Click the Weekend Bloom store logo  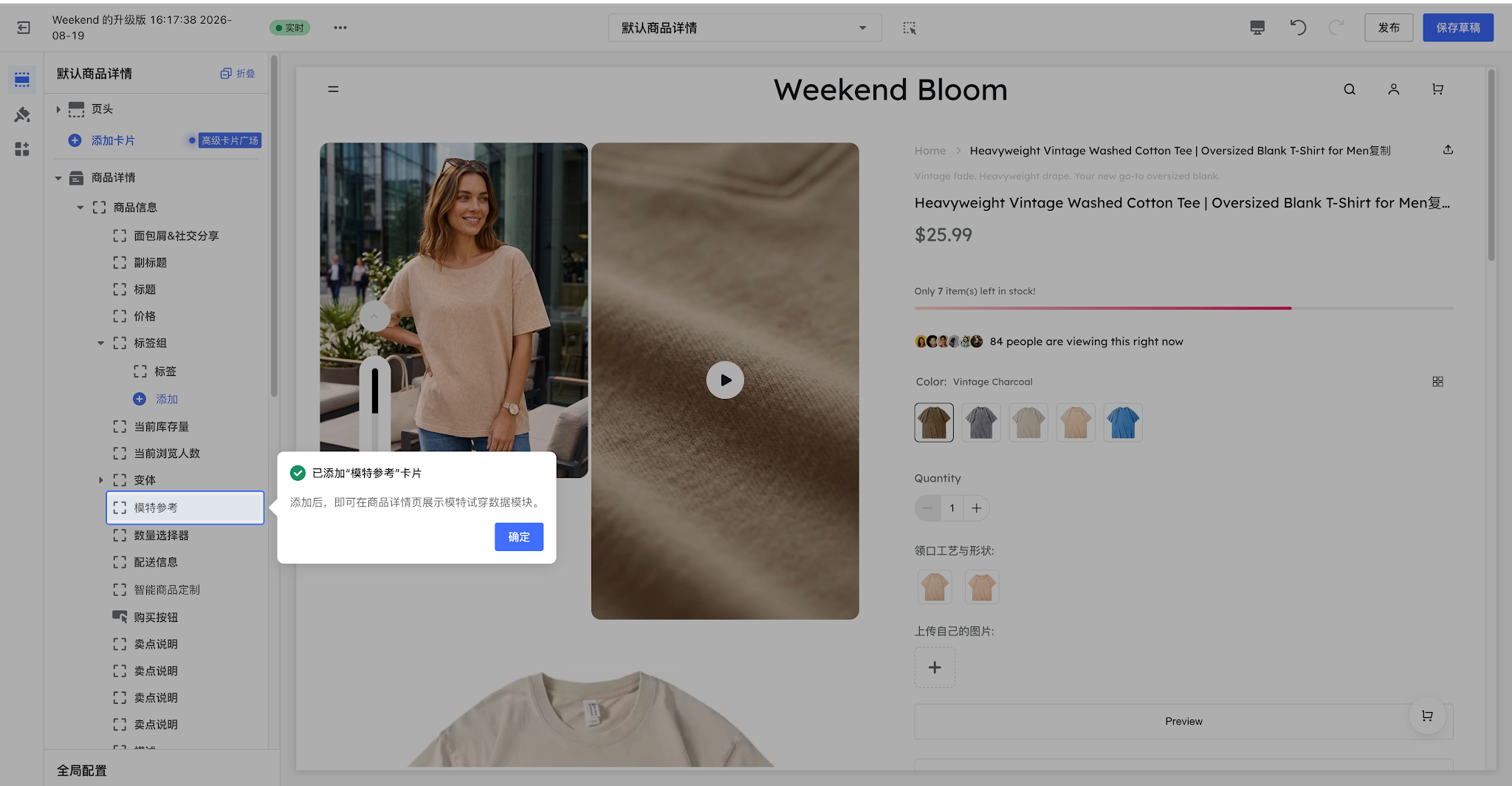point(890,89)
